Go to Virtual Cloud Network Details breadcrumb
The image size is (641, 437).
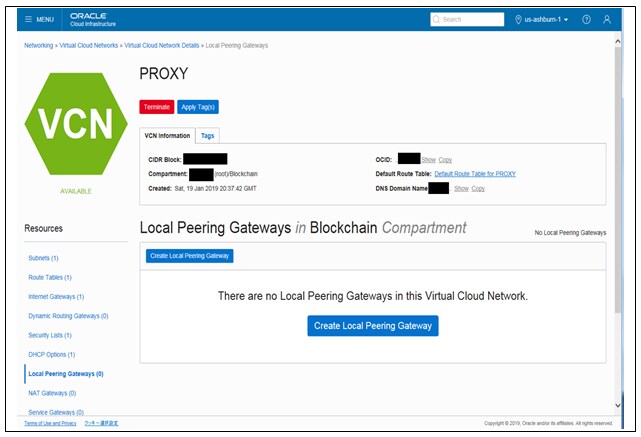[x=161, y=45]
